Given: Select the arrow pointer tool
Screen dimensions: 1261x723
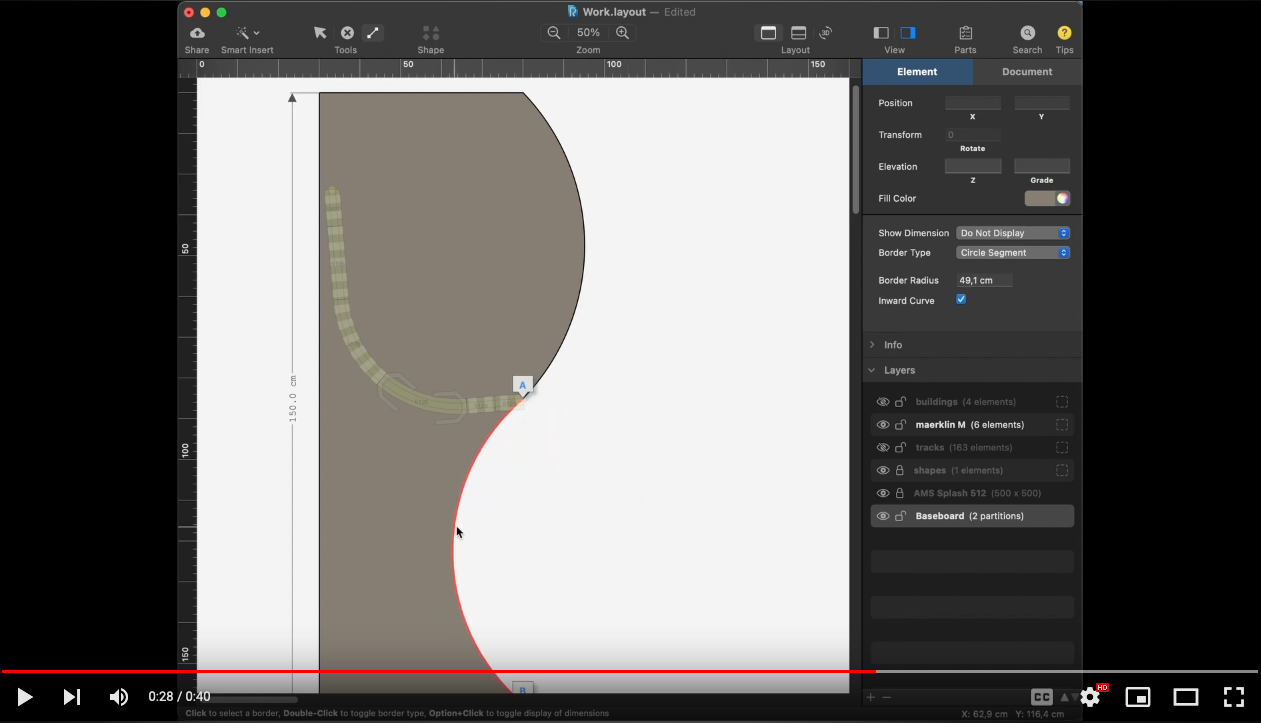Looking at the screenshot, I should [x=320, y=33].
